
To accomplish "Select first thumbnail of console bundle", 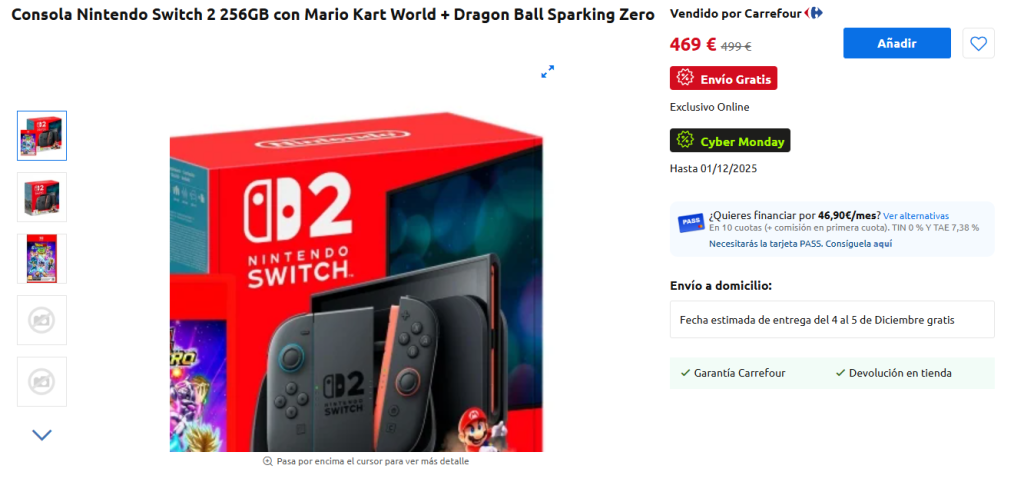I will pos(42,136).
